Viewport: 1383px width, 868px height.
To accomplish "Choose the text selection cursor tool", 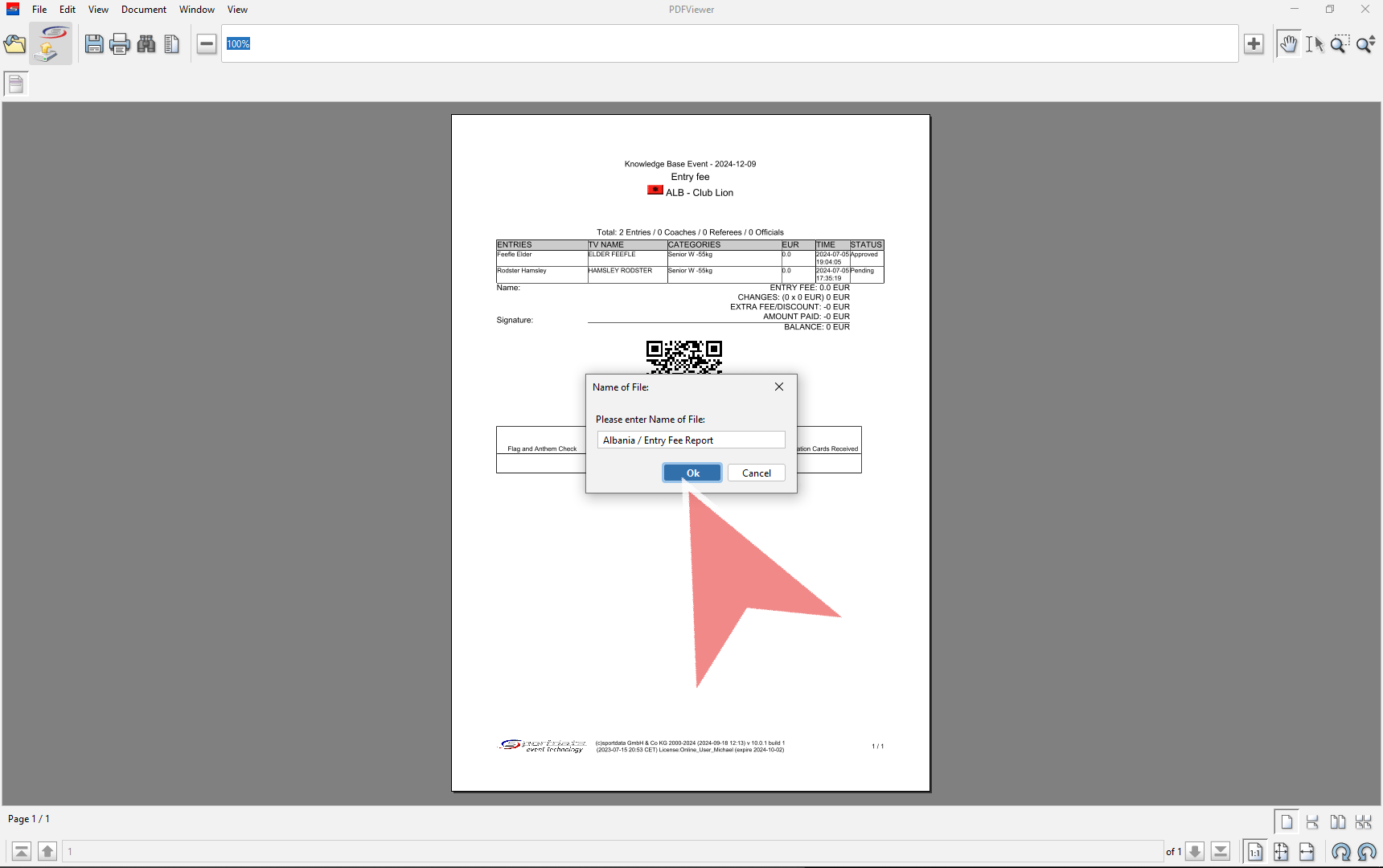I will click(x=1314, y=44).
